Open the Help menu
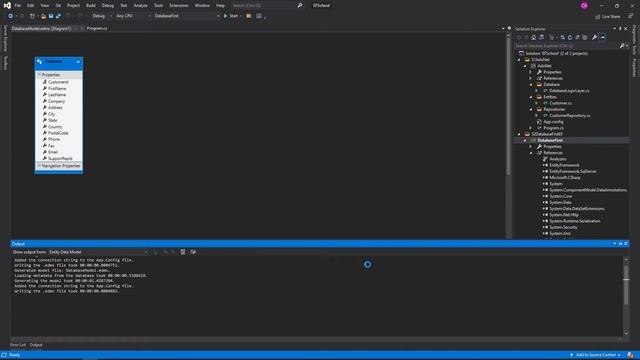 click(x=220, y=6)
